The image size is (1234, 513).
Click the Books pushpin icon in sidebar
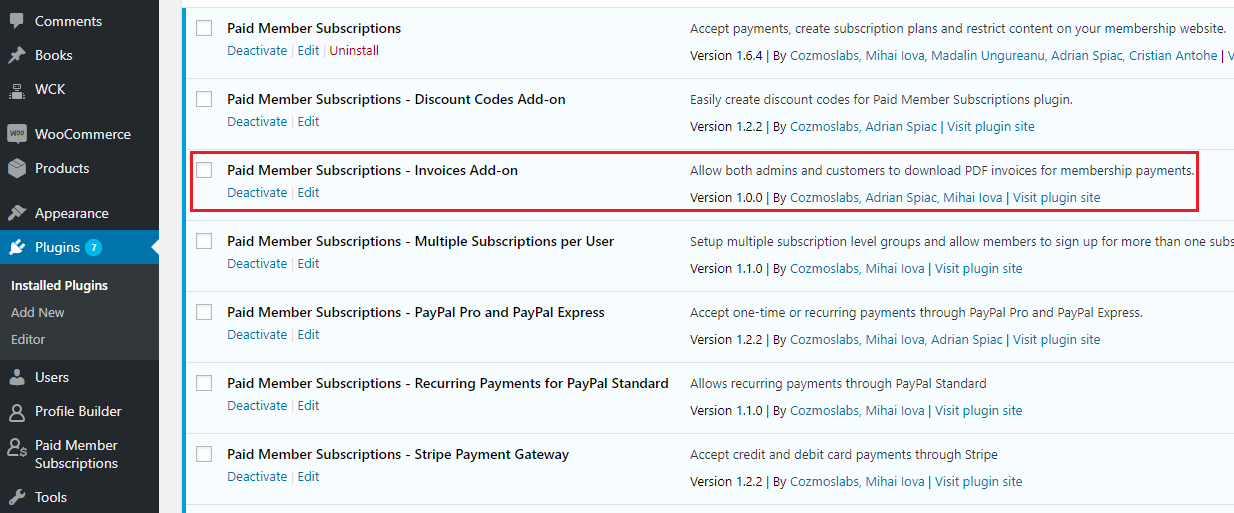[17, 55]
